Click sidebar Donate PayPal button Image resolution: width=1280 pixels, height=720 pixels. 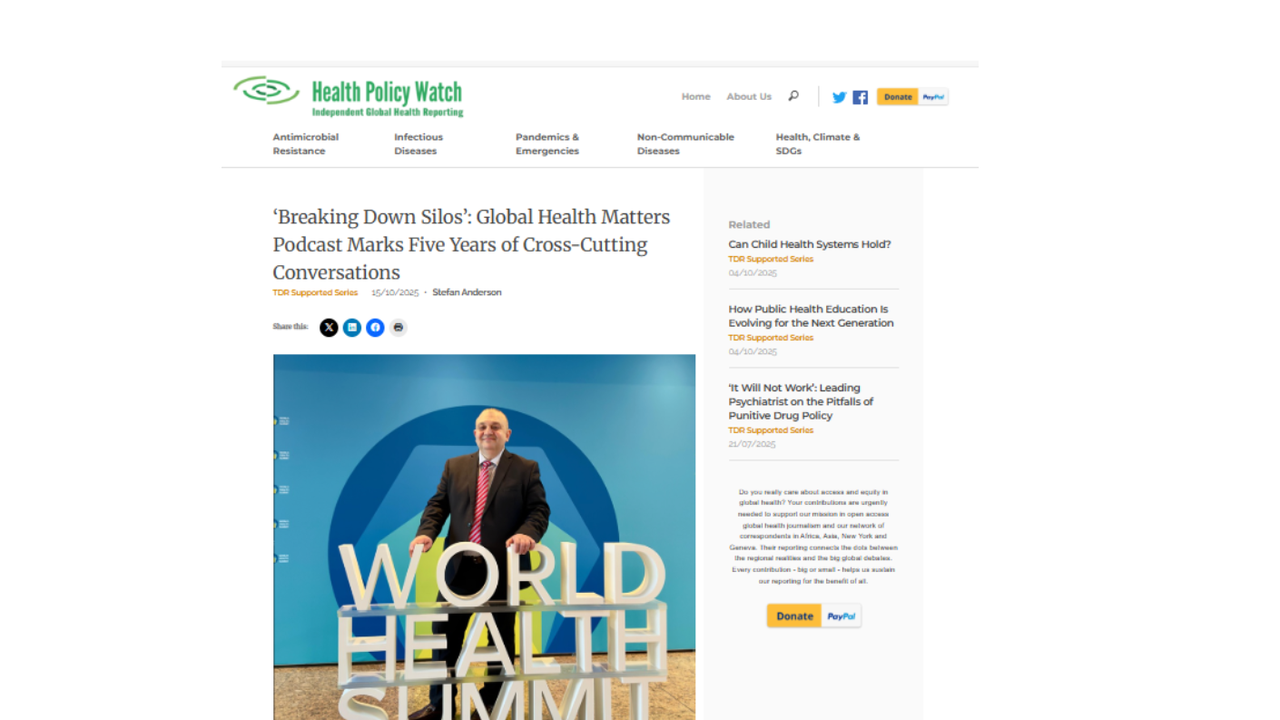click(814, 616)
